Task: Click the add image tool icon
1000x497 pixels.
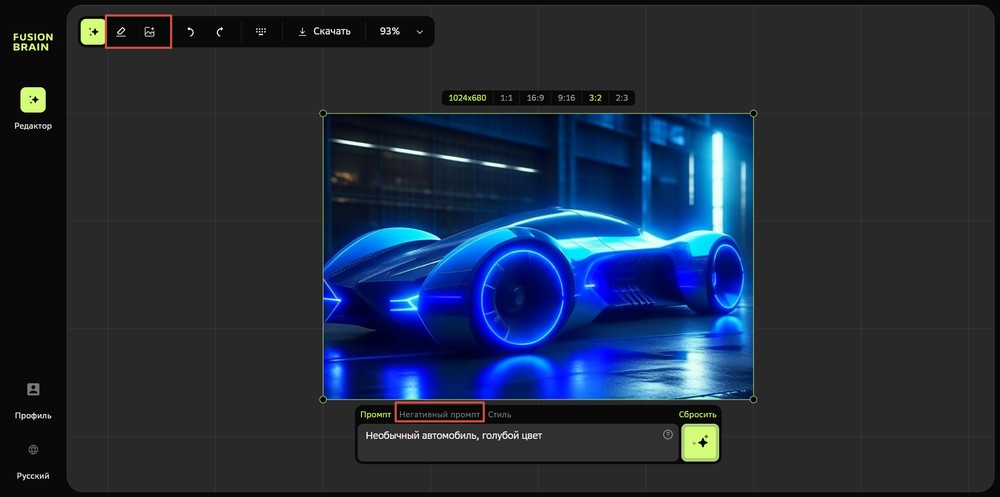Action: coord(149,32)
